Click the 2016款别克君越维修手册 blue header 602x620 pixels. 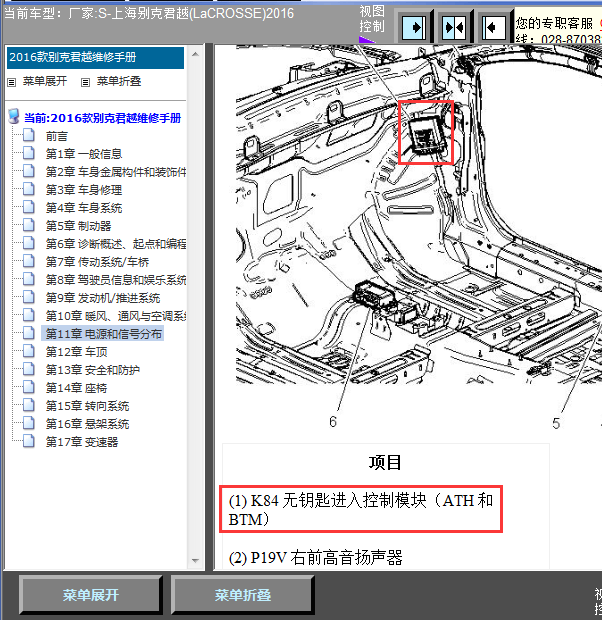95,58
